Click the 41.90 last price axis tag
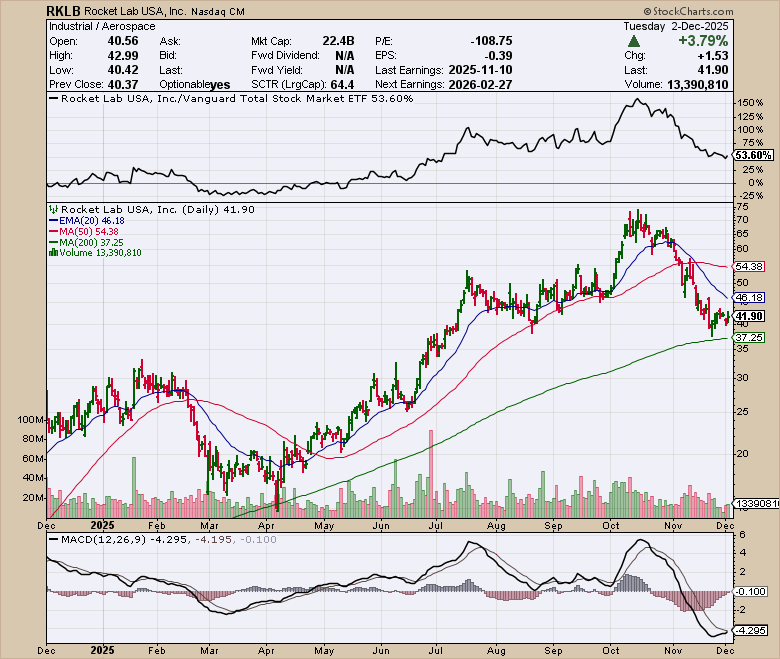Screen dimensions: 780x659 [x=749, y=316]
